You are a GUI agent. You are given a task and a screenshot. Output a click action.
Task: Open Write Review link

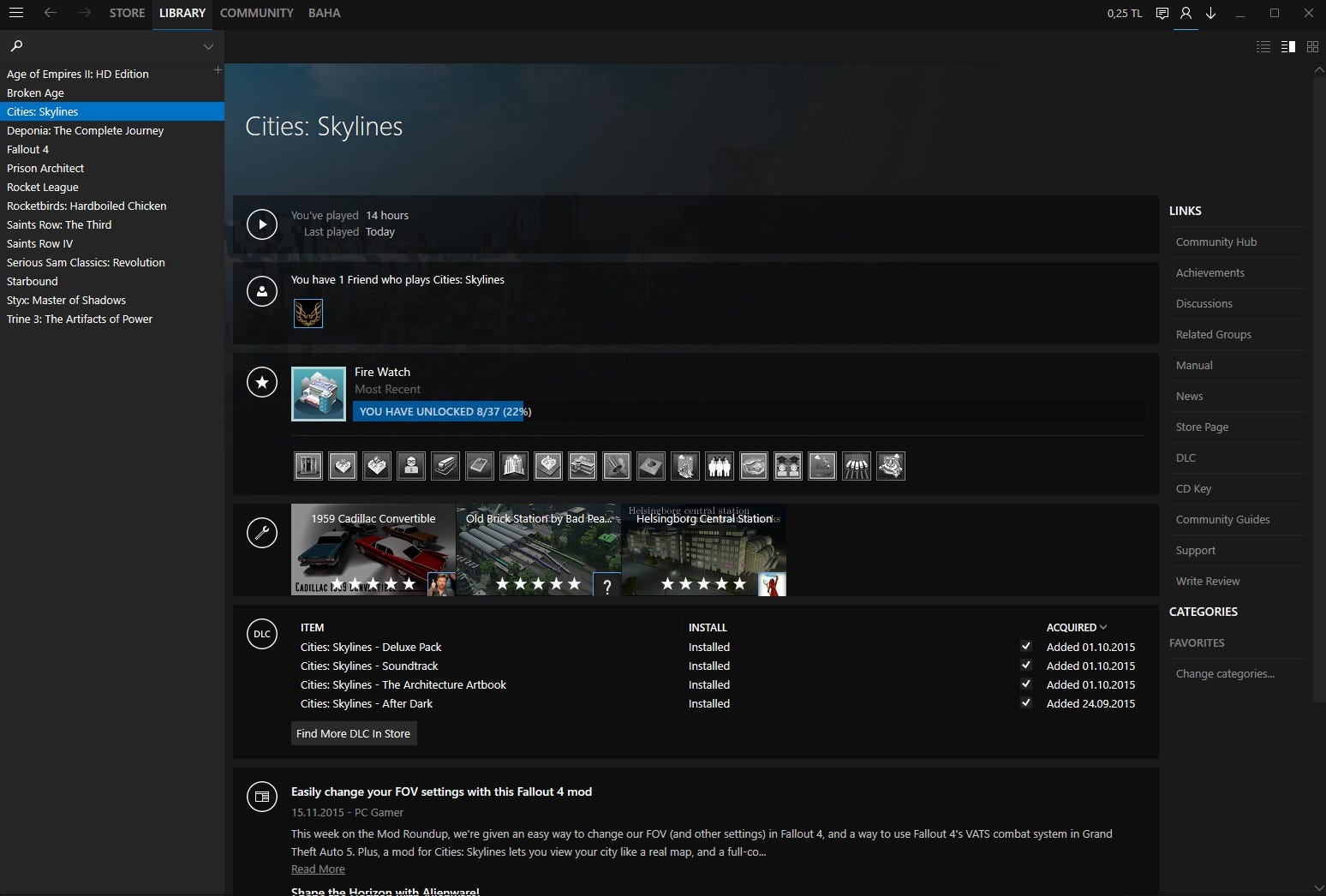pos(1208,581)
